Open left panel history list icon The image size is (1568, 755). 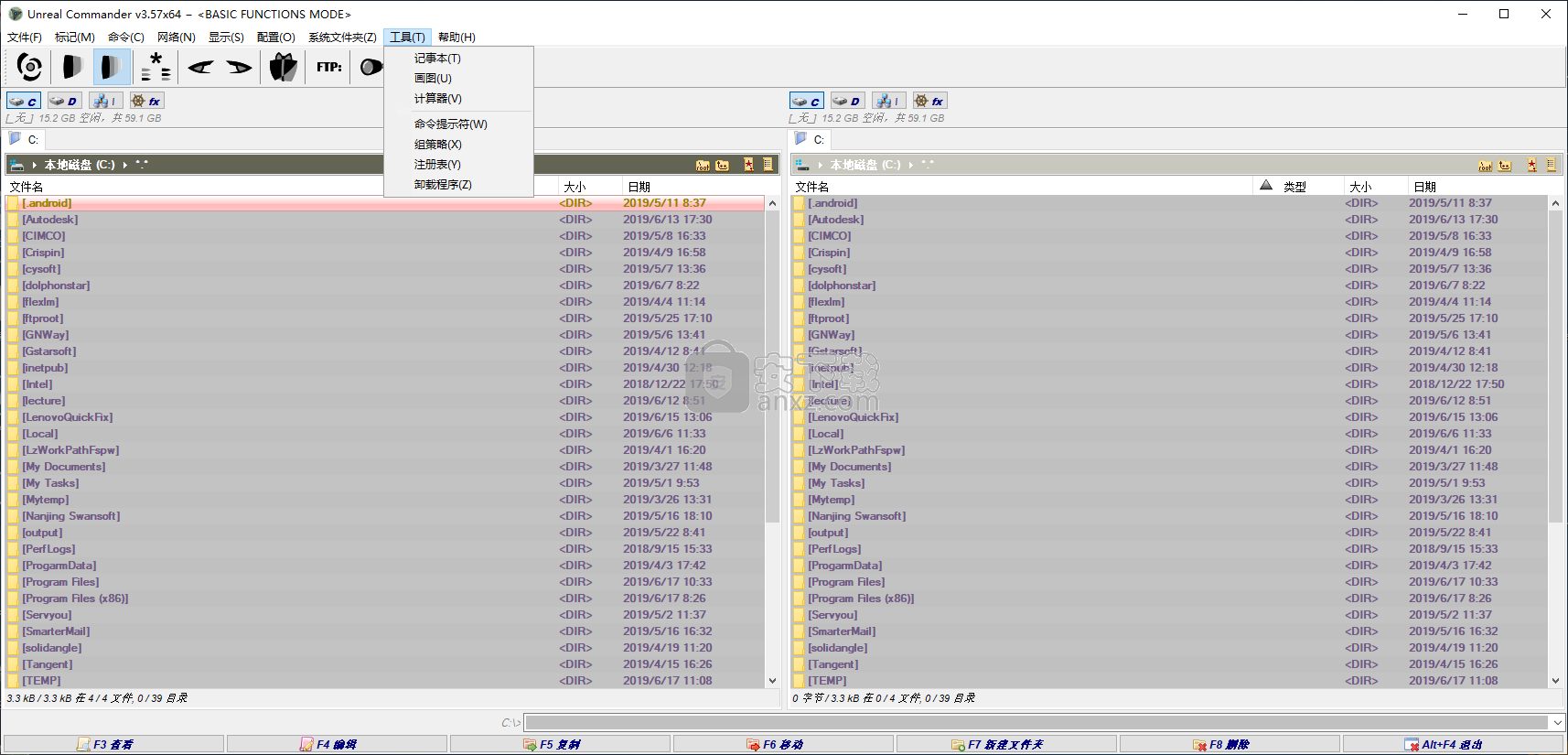pos(768,165)
